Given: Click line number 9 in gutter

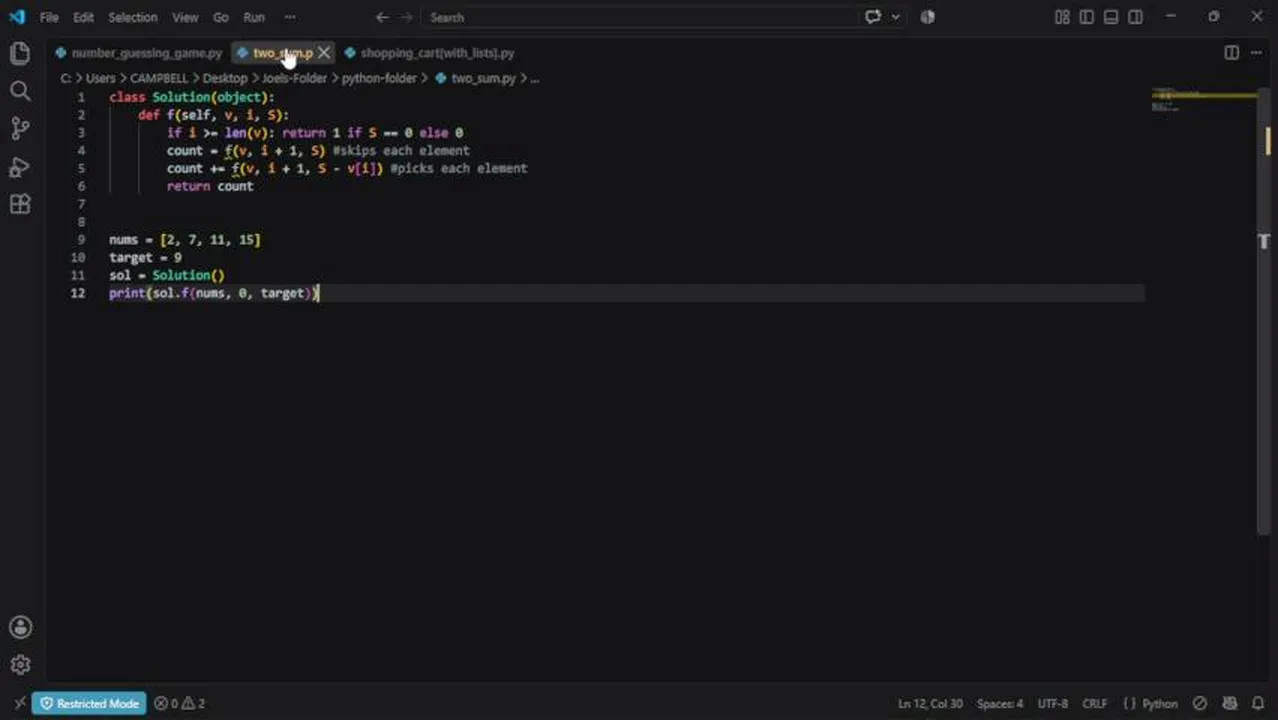Looking at the screenshot, I should click(81, 240).
